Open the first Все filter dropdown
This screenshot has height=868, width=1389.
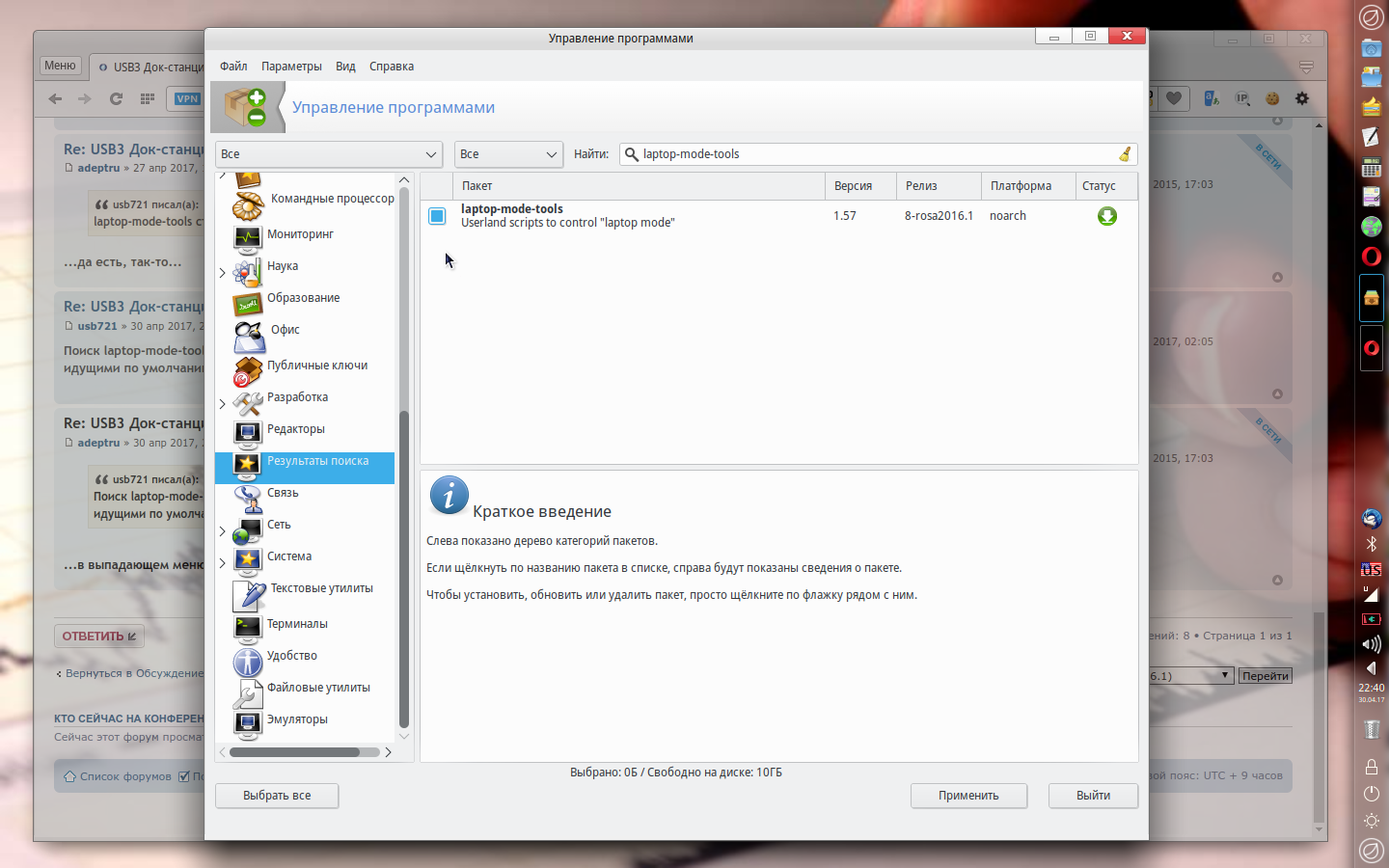coord(328,154)
